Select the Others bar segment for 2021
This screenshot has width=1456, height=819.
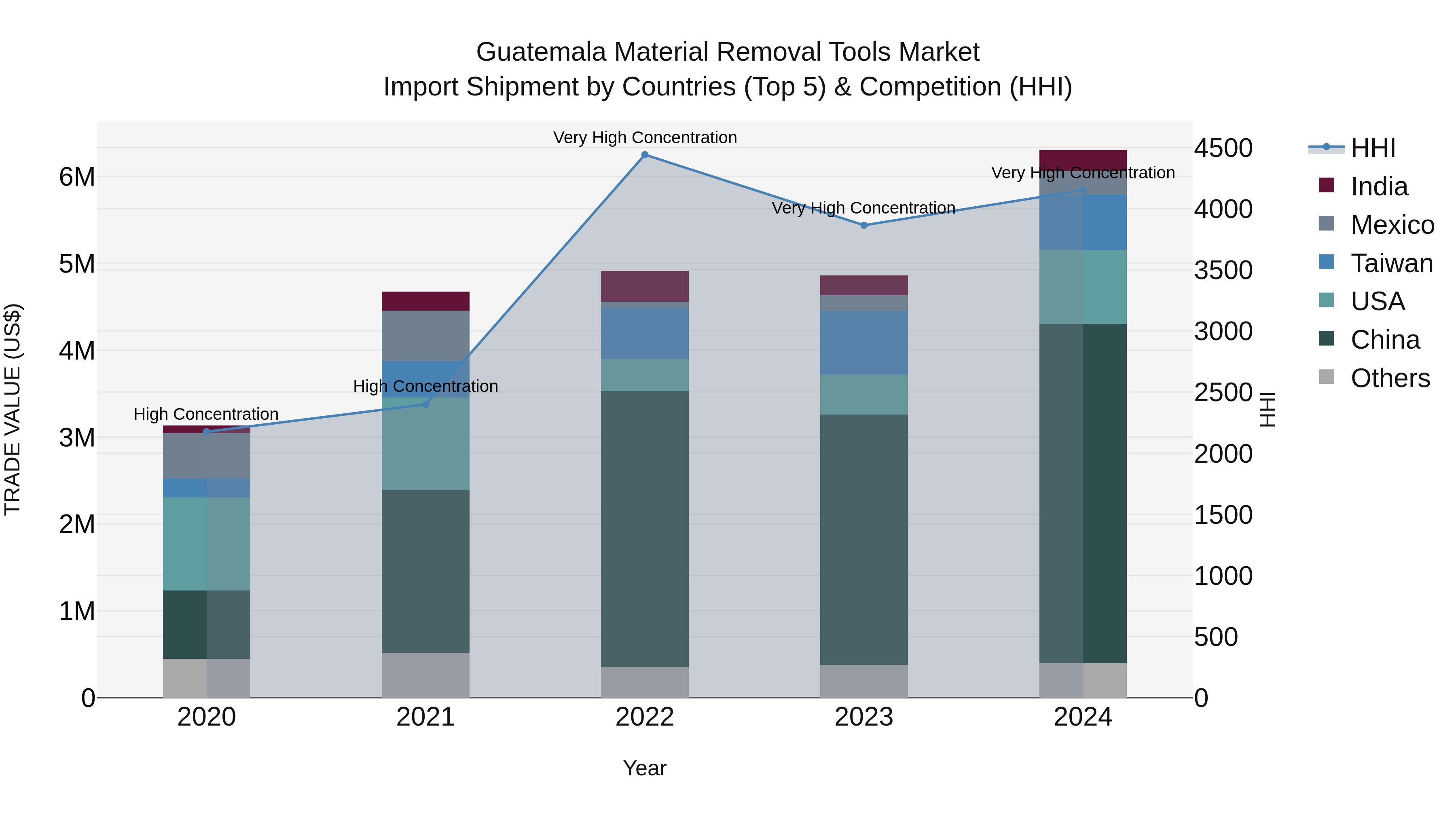(x=425, y=675)
